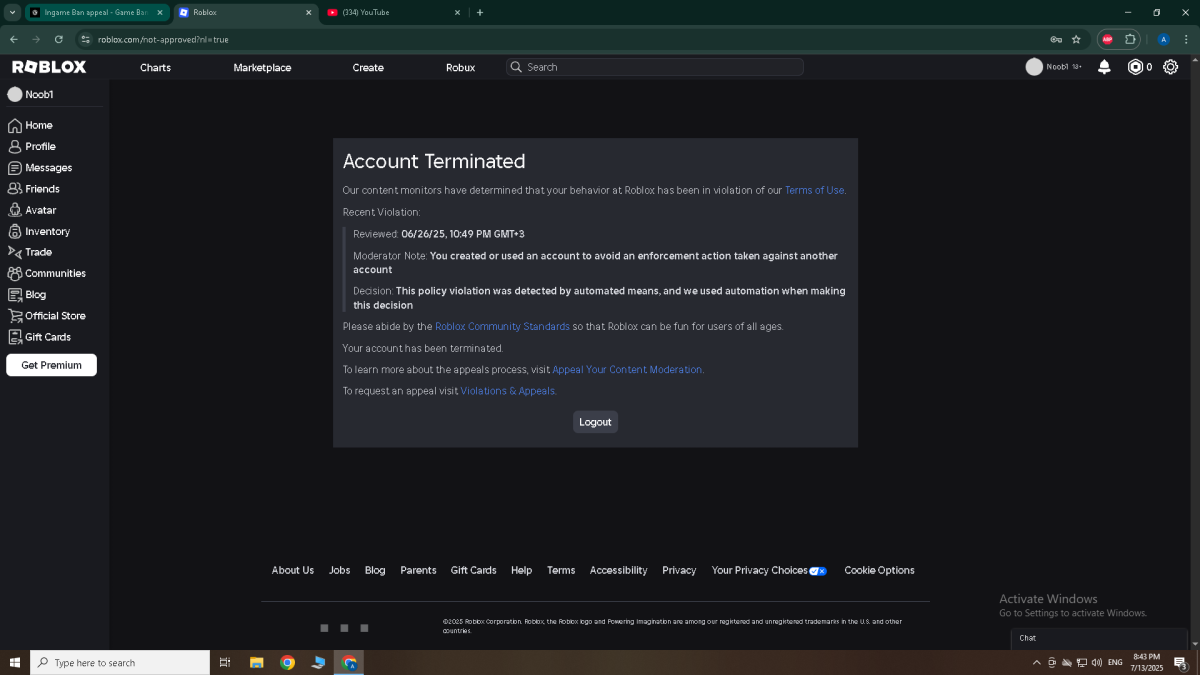This screenshot has width=1200, height=675.
Task: Click the Roblox logo in the header
Action: [x=49, y=67]
